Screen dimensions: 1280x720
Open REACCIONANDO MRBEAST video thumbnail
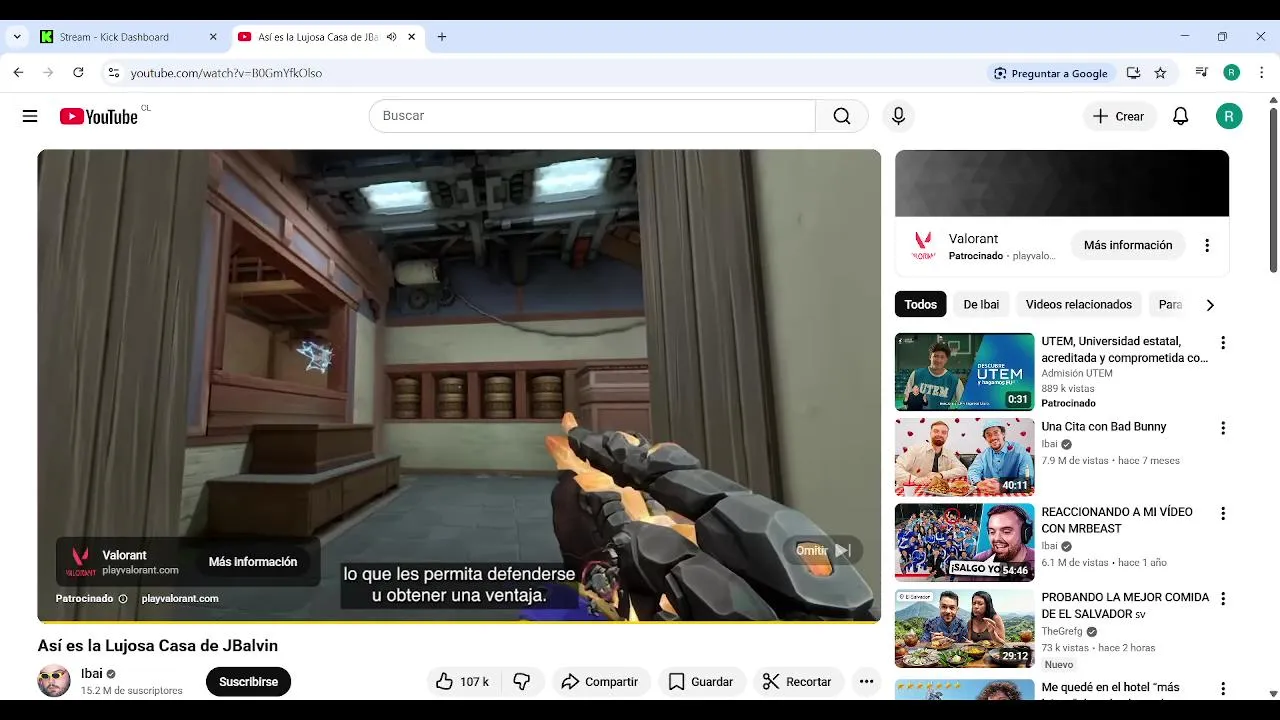coord(964,542)
